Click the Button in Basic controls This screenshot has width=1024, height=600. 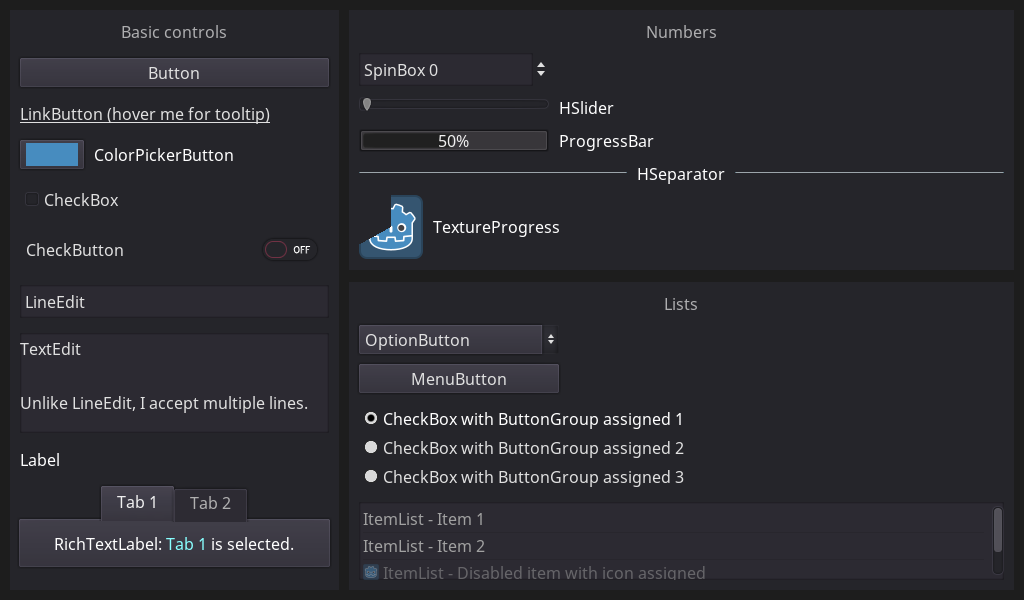(174, 72)
